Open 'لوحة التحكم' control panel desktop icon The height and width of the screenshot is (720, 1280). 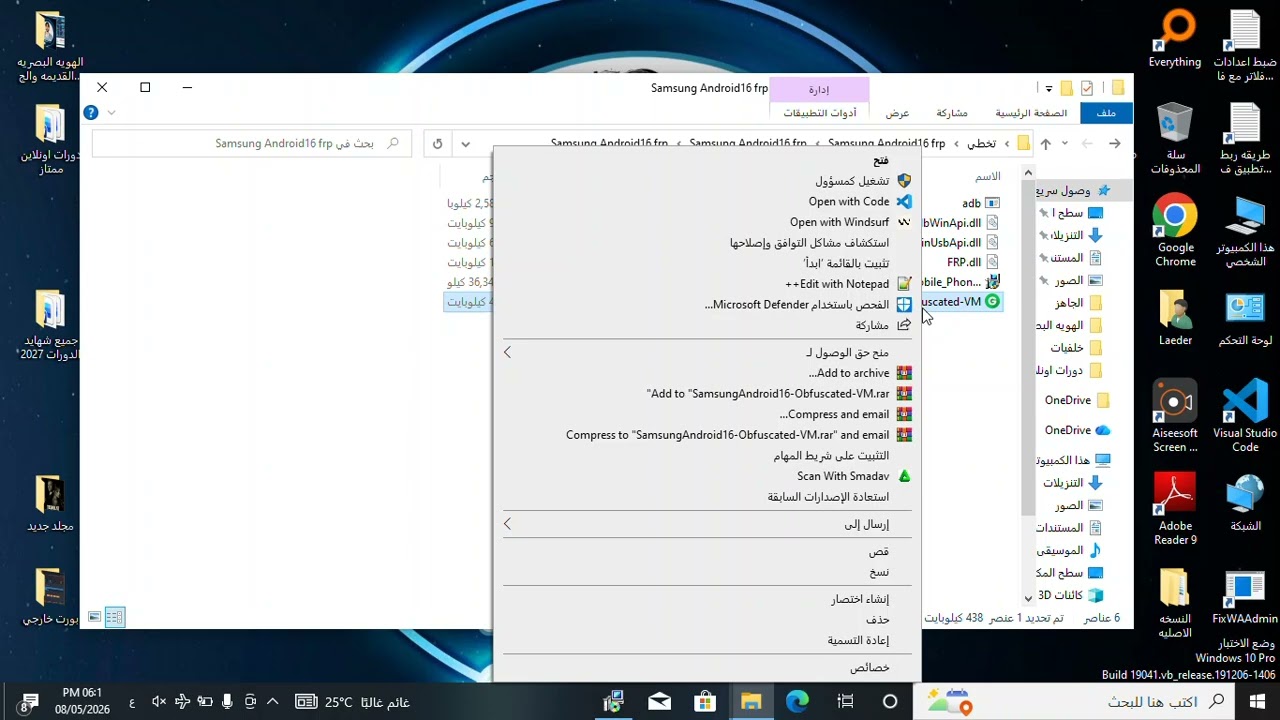click(1245, 320)
